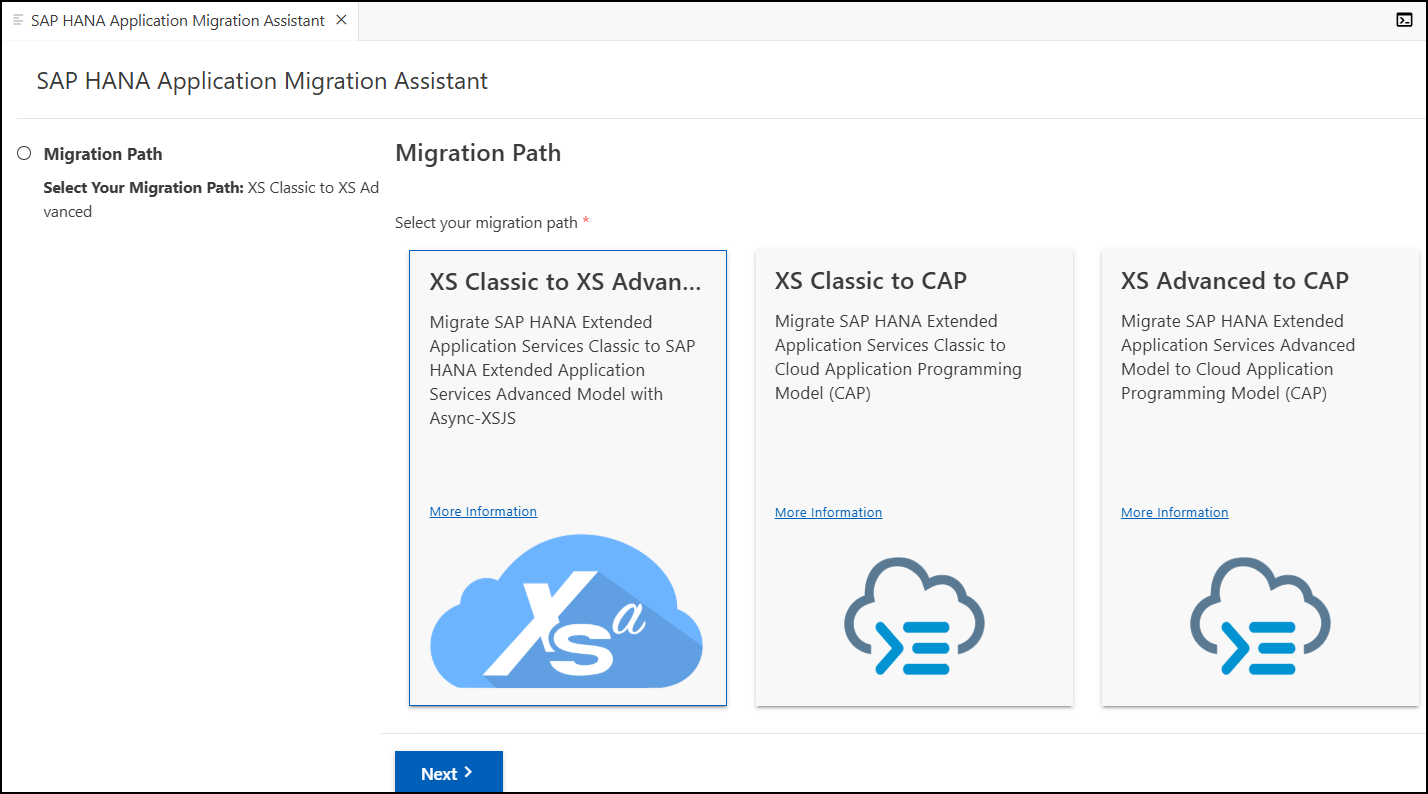Select the XS Classic to CAP card title
Image resolution: width=1428 pixels, height=794 pixels.
(x=871, y=281)
